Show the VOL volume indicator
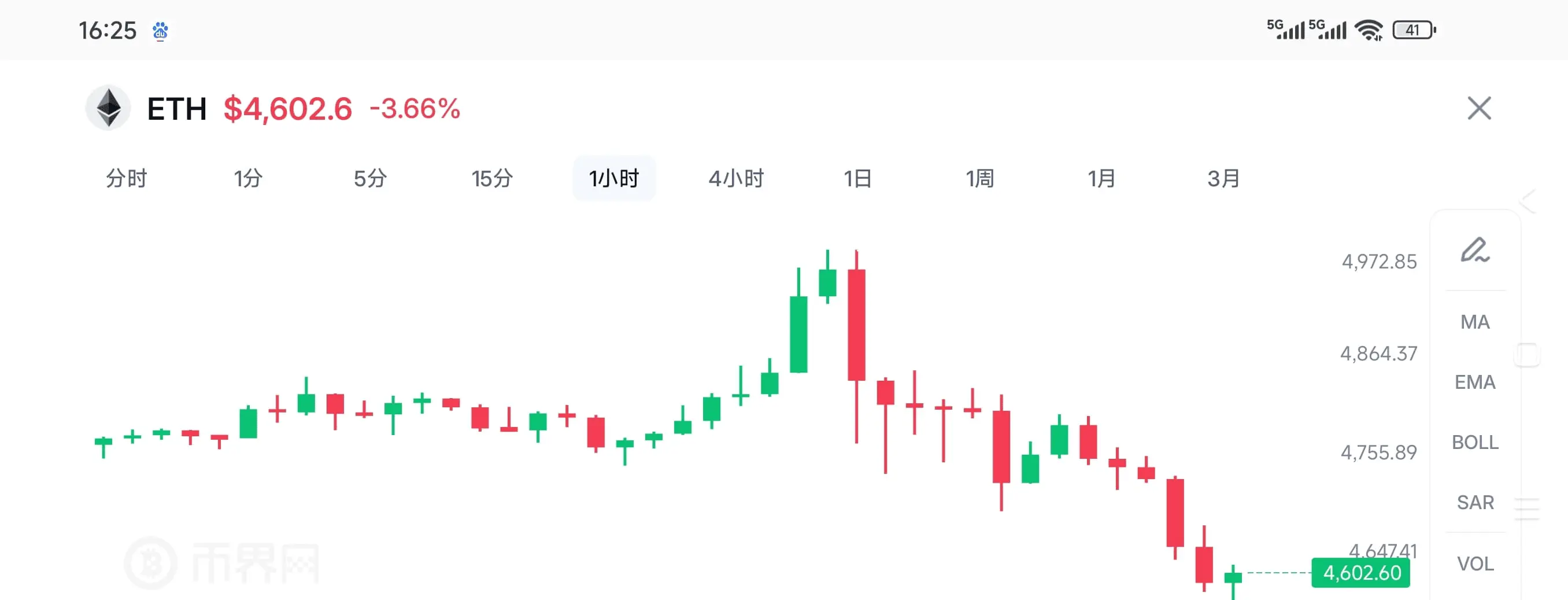The width and height of the screenshot is (1568, 600). (1475, 564)
